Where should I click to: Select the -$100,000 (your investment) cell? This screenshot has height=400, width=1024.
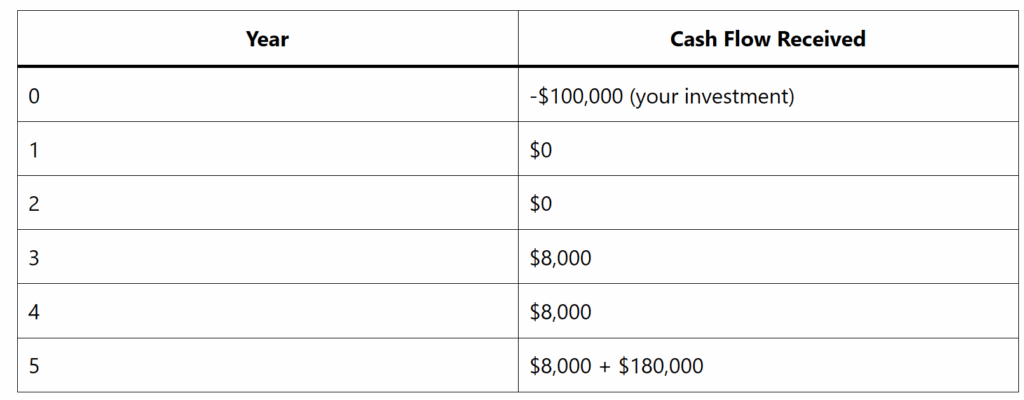(767, 95)
